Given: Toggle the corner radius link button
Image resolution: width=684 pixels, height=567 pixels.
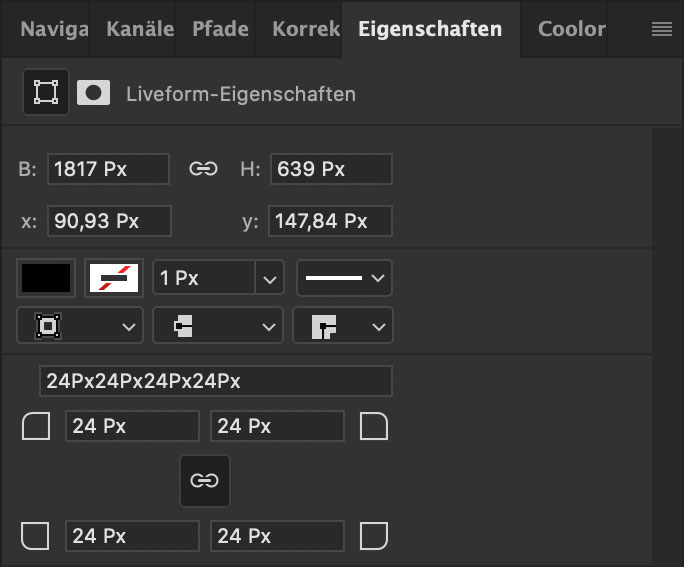Looking at the screenshot, I should point(205,481).
